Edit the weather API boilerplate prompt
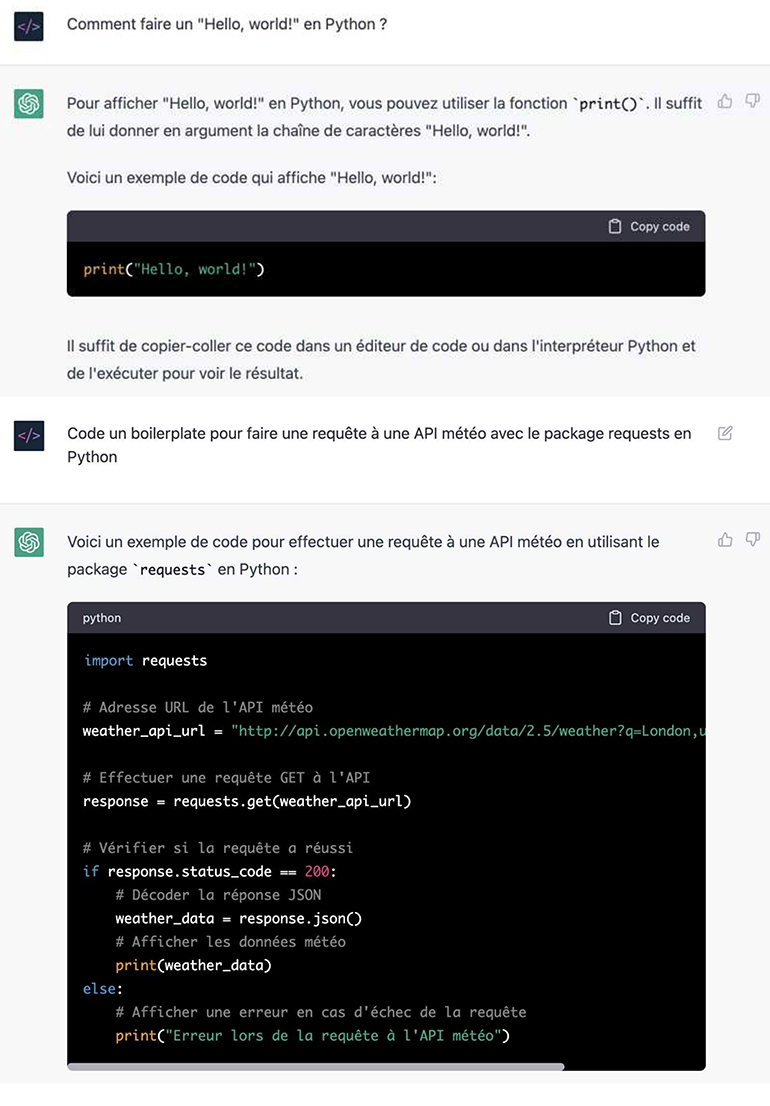770x1106 pixels. coord(726,433)
